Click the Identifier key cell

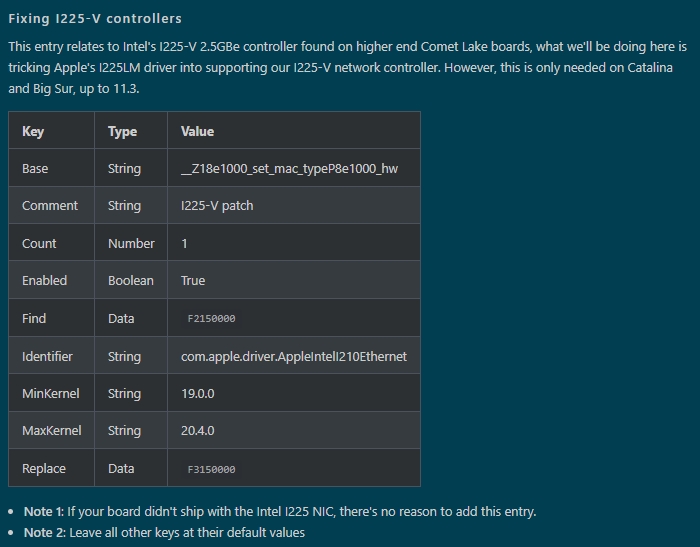click(47, 356)
